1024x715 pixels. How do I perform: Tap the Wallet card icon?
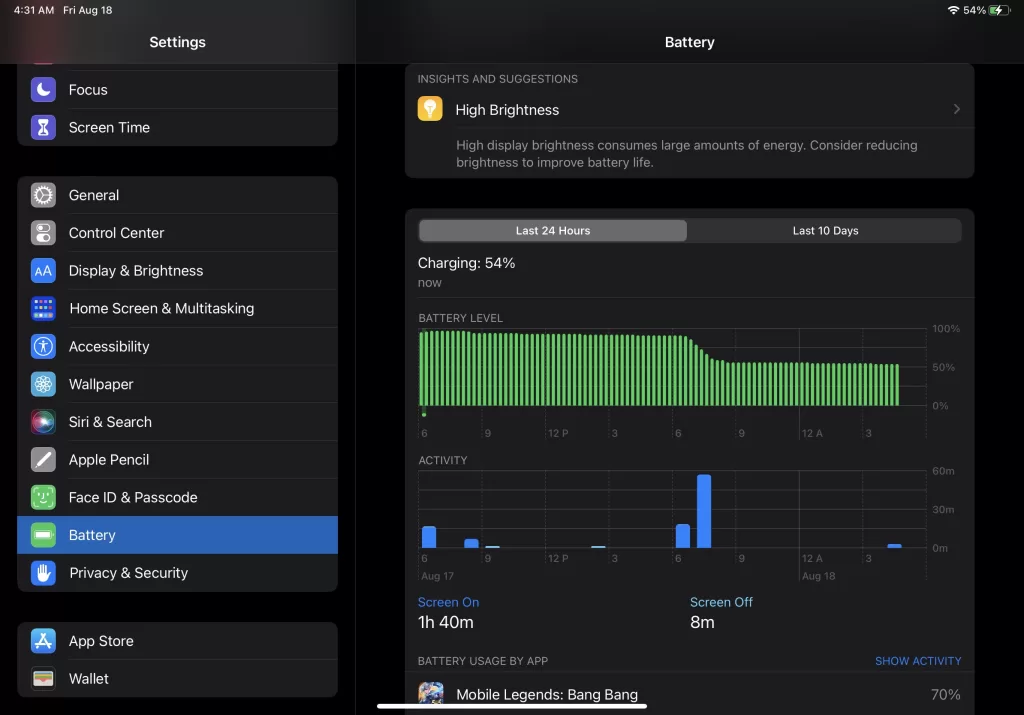(x=43, y=679)
